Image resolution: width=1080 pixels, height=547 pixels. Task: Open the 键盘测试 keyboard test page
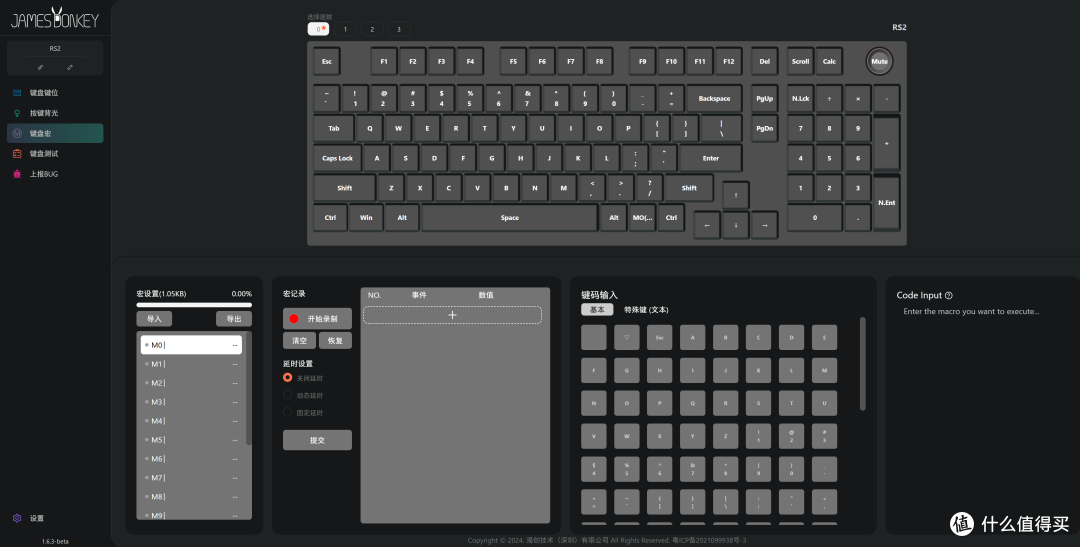55,154
